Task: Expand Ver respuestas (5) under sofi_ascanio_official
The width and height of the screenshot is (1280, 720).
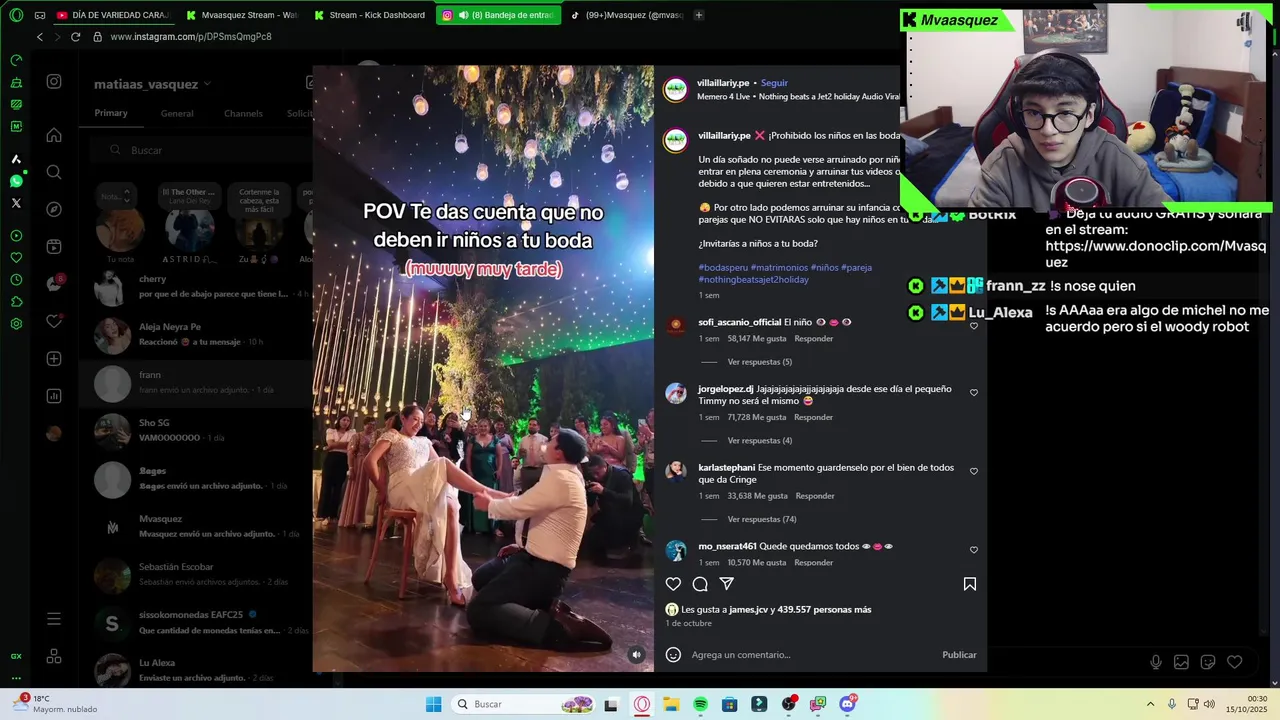Action: point(759,362)
